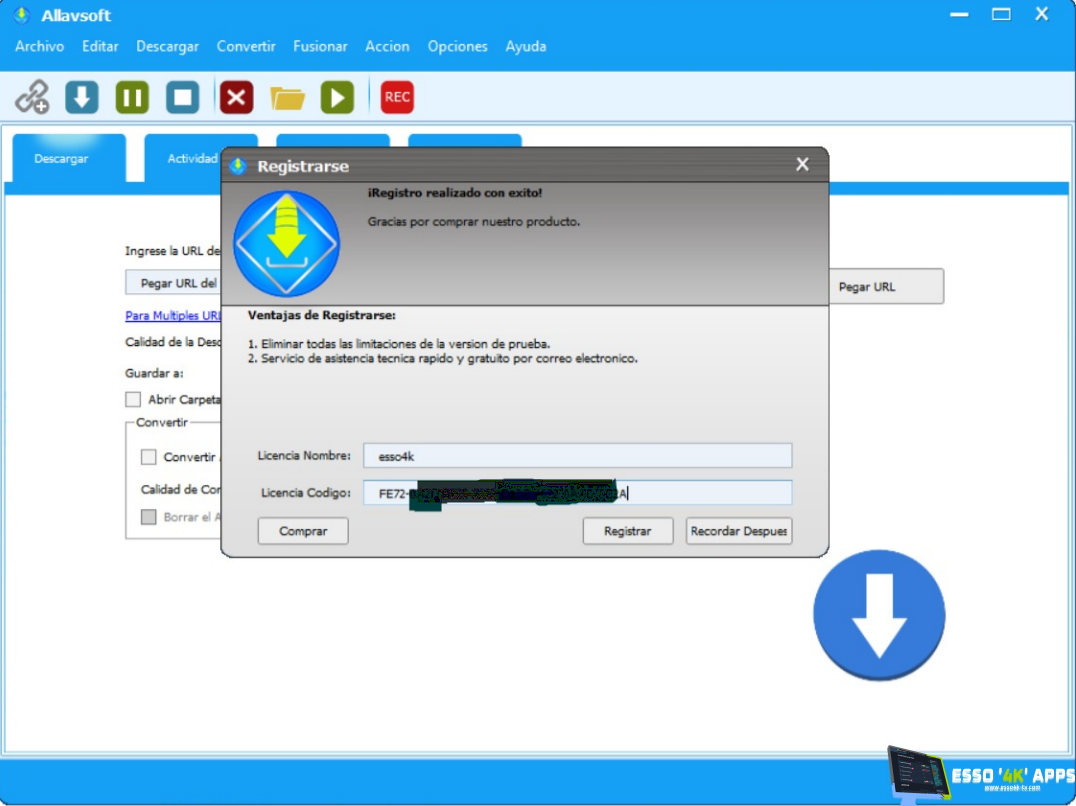Click the red X delete icon
Viewport: 1076px width, 806px height.
236,97
